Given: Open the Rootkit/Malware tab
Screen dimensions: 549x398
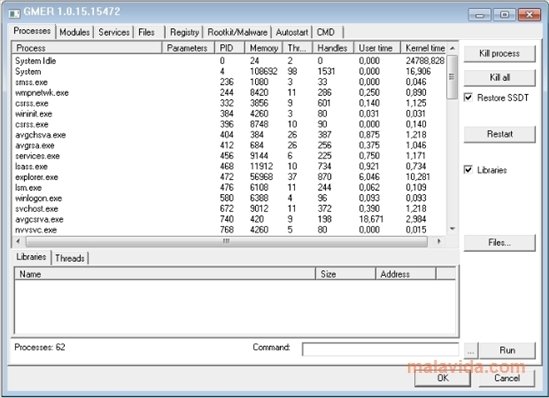Looking at the screenshot, I should click(237, 32).
